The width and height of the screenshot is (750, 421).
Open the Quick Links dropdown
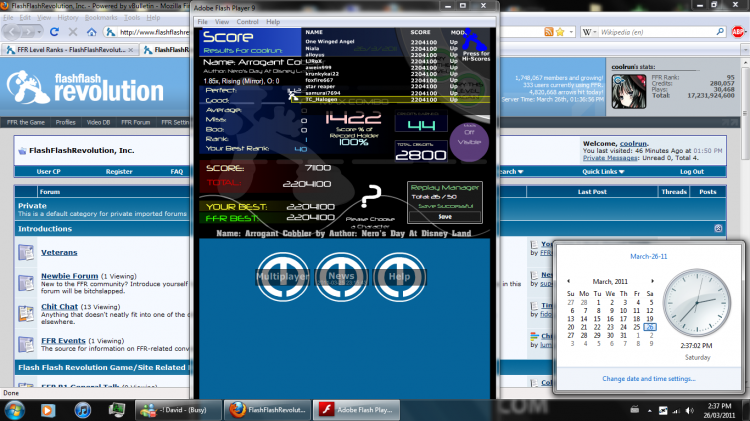[x=603, y=171]
